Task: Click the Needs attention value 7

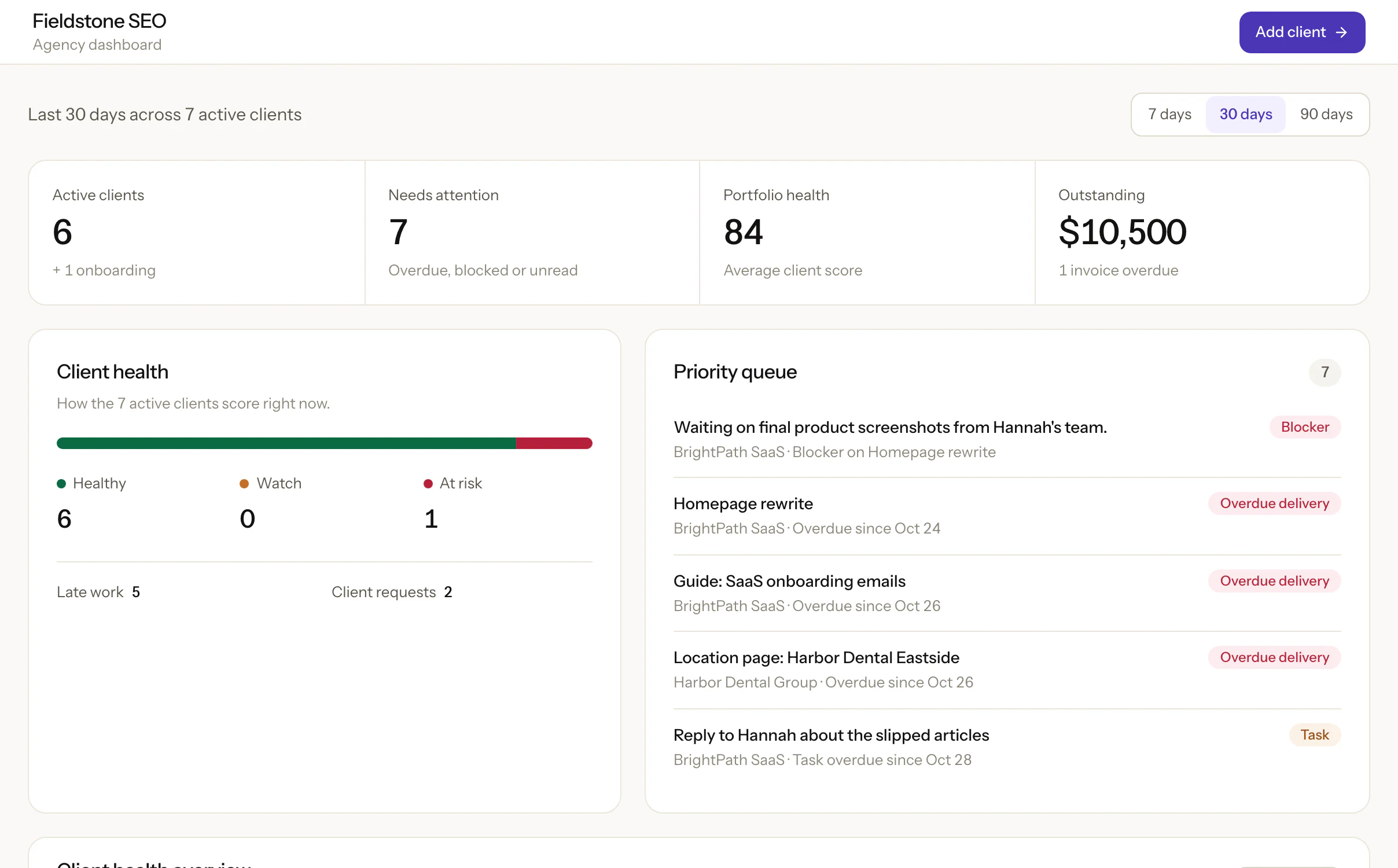Action: point(399,232)
